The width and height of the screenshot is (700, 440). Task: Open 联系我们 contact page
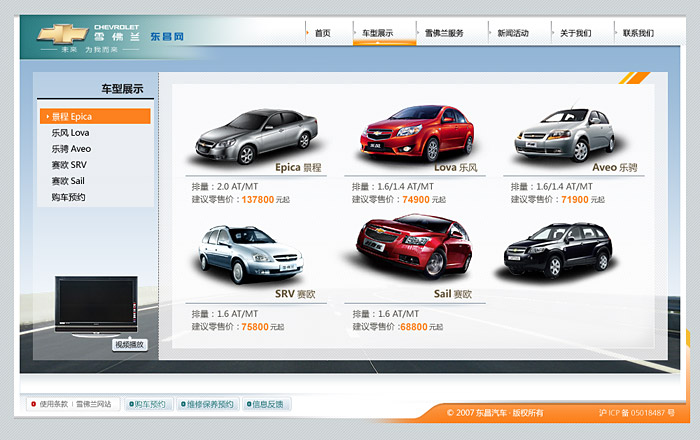coord(638,33)
